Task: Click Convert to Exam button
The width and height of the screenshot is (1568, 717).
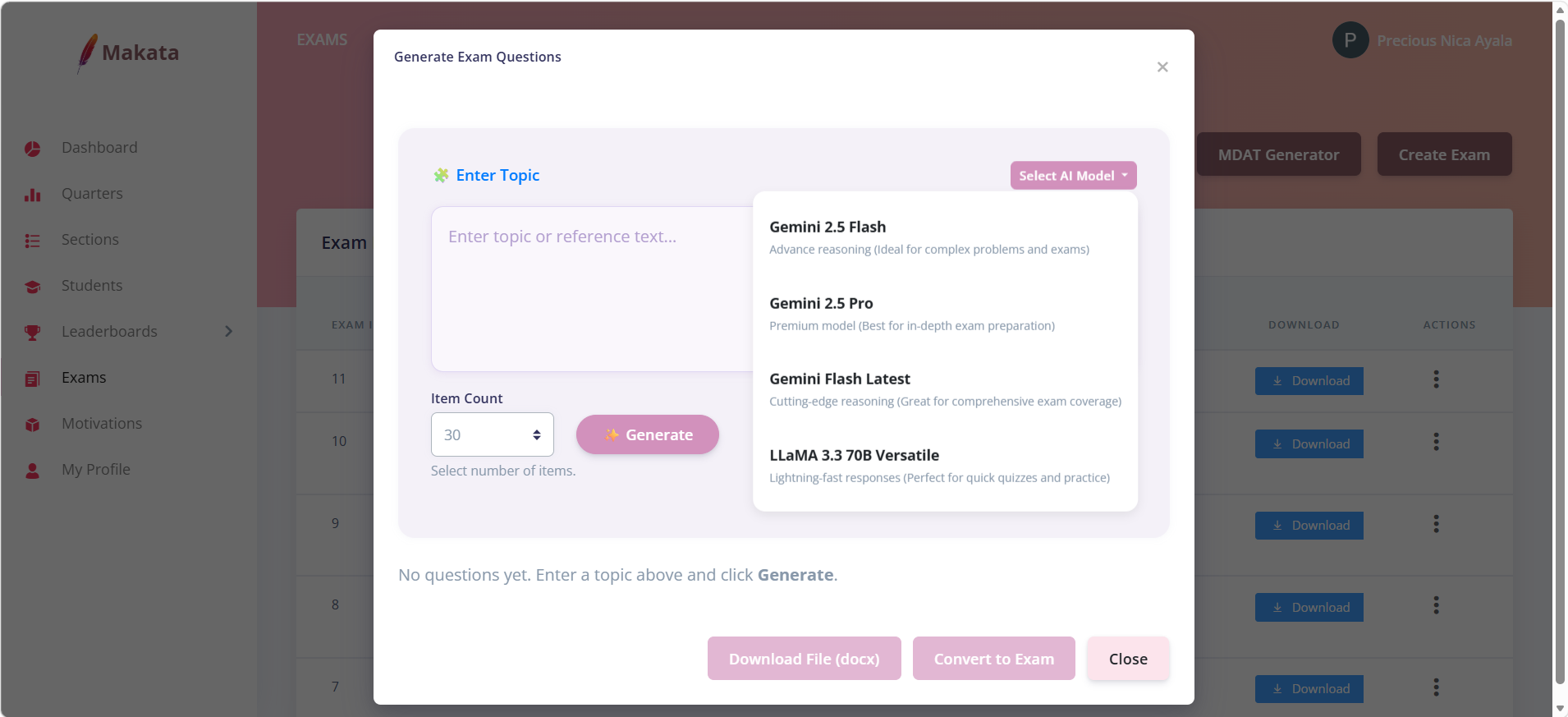Action: click(994, 659)
